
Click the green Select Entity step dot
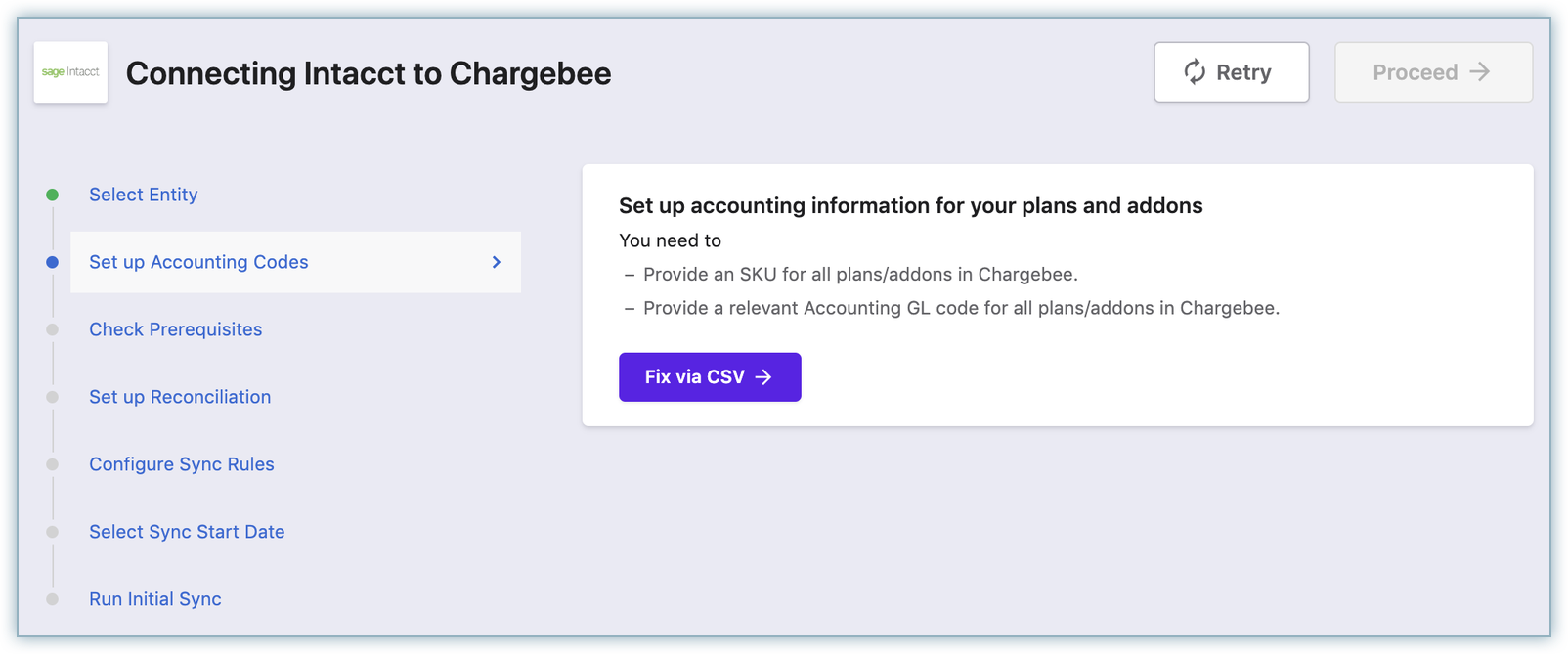click(x=53, y=195)
